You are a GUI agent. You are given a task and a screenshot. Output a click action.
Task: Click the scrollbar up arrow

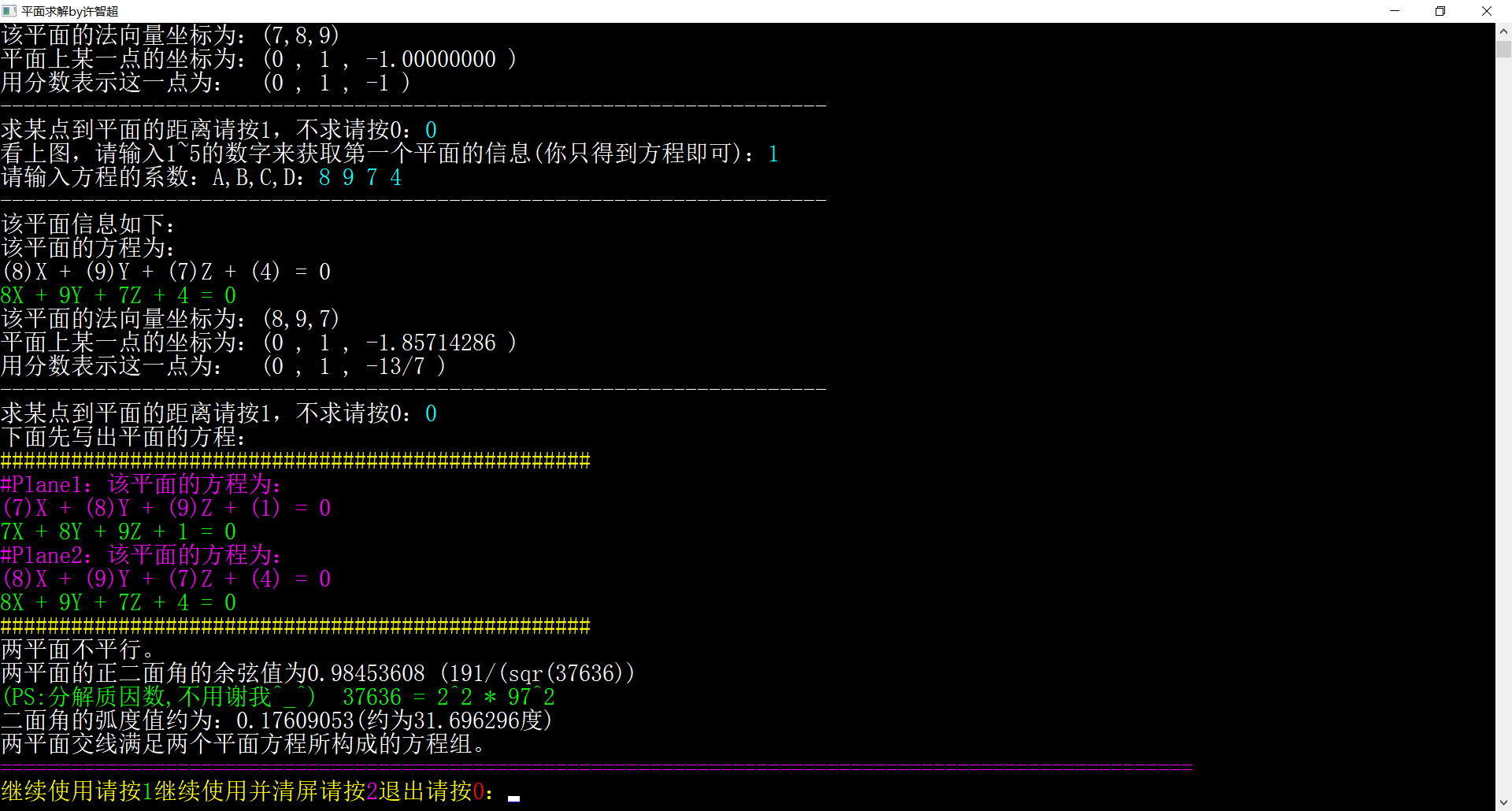(1503, 31)
